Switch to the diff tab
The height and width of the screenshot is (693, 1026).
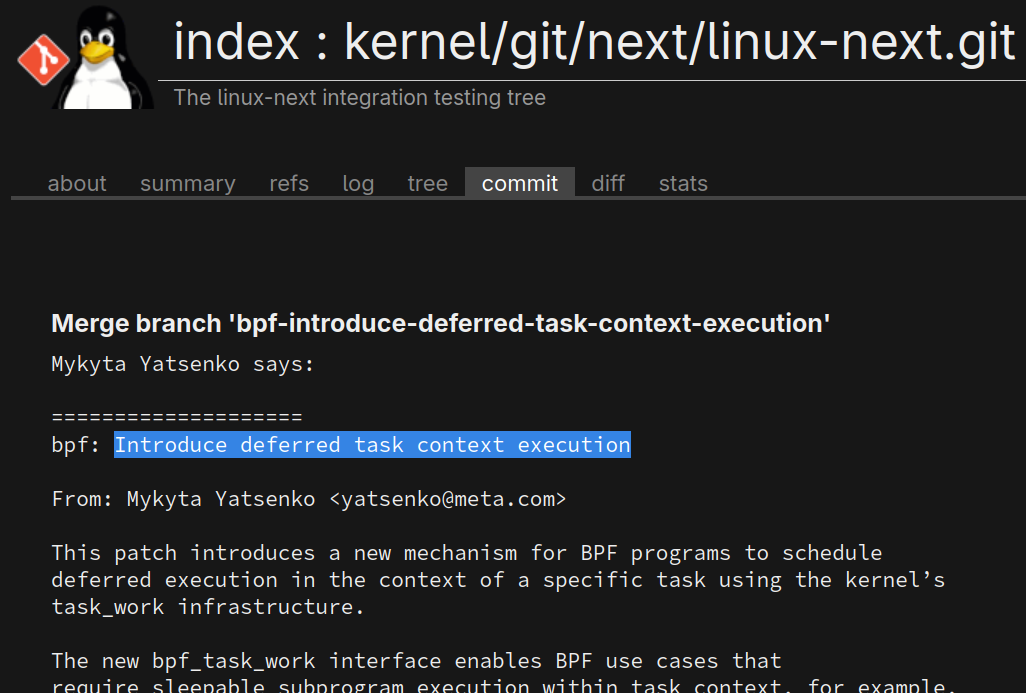tap(608, 184)
